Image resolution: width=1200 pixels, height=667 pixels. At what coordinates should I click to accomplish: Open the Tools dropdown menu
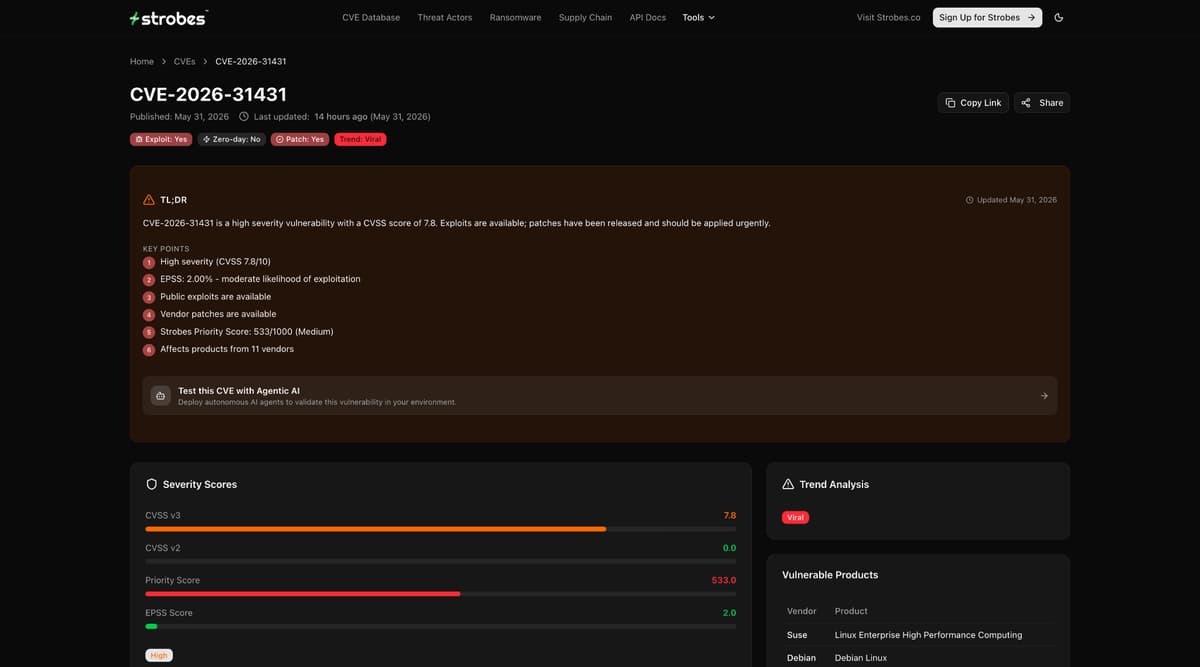point(698,17)
